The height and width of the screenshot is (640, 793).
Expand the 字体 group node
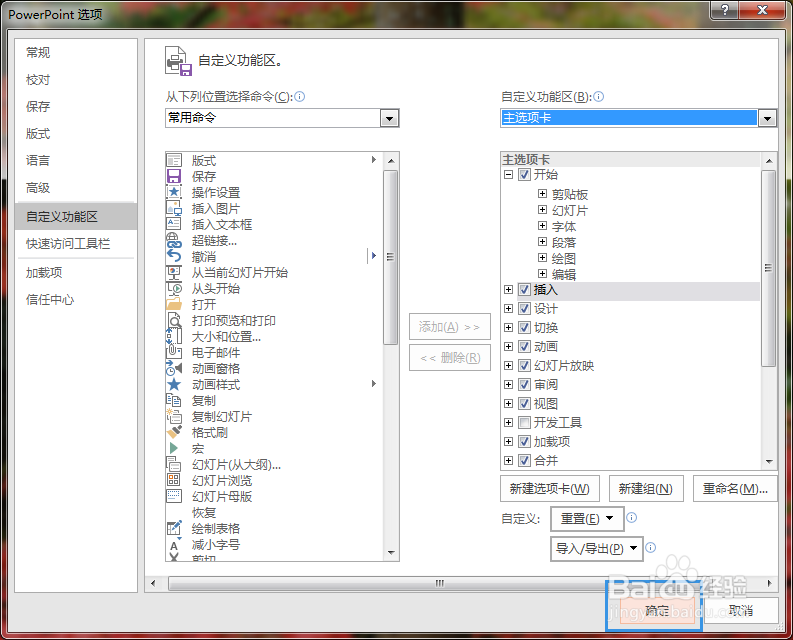click(x=542, y=226)
